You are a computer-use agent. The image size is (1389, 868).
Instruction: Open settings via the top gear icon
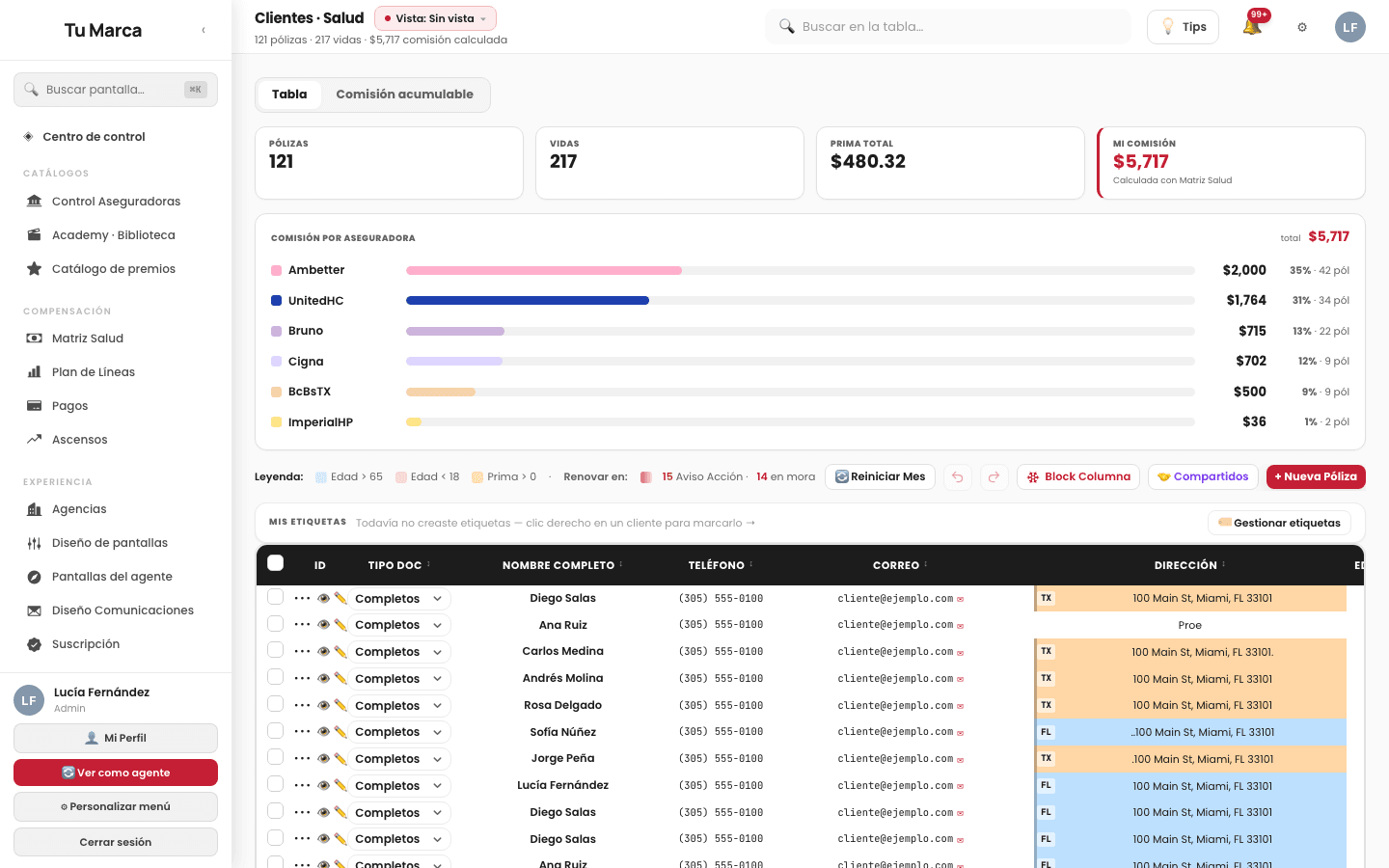[x=1302, y=27]
